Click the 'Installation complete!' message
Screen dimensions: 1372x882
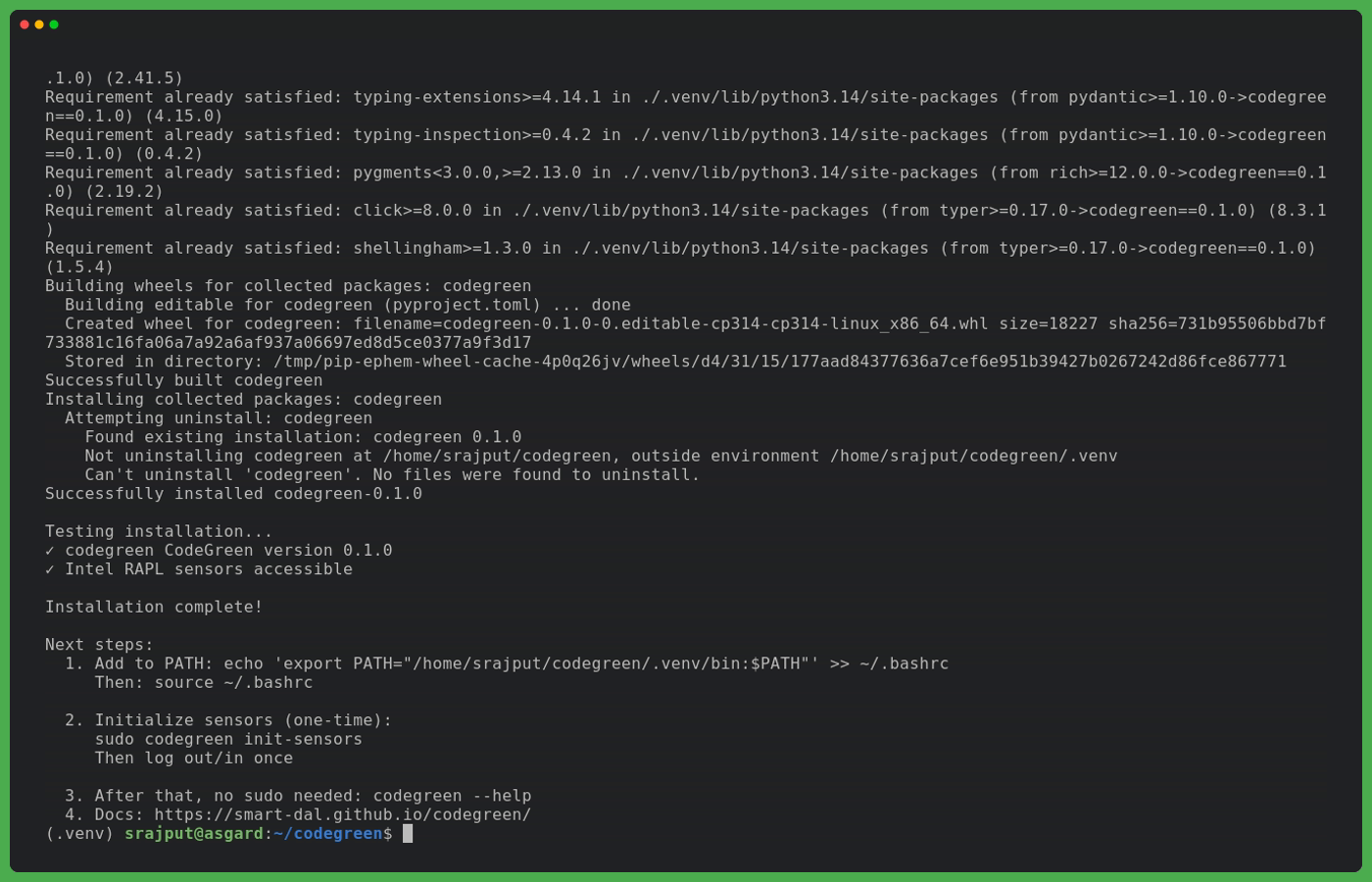[x=154, y=607]
